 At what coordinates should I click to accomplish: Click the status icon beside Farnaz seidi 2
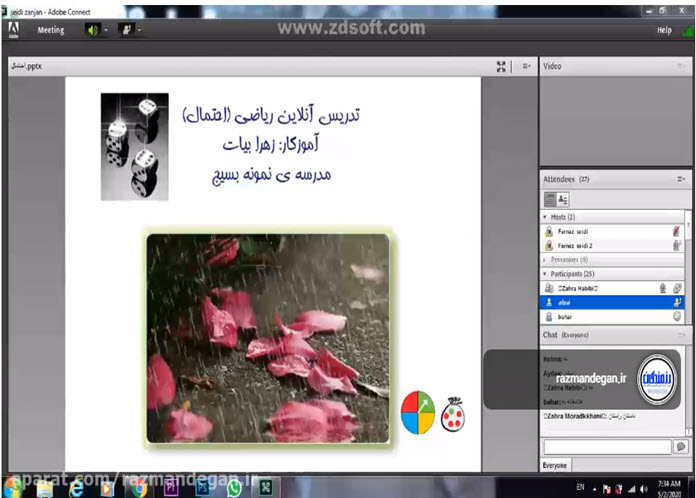pyautogui.click(x=677, y=245)
